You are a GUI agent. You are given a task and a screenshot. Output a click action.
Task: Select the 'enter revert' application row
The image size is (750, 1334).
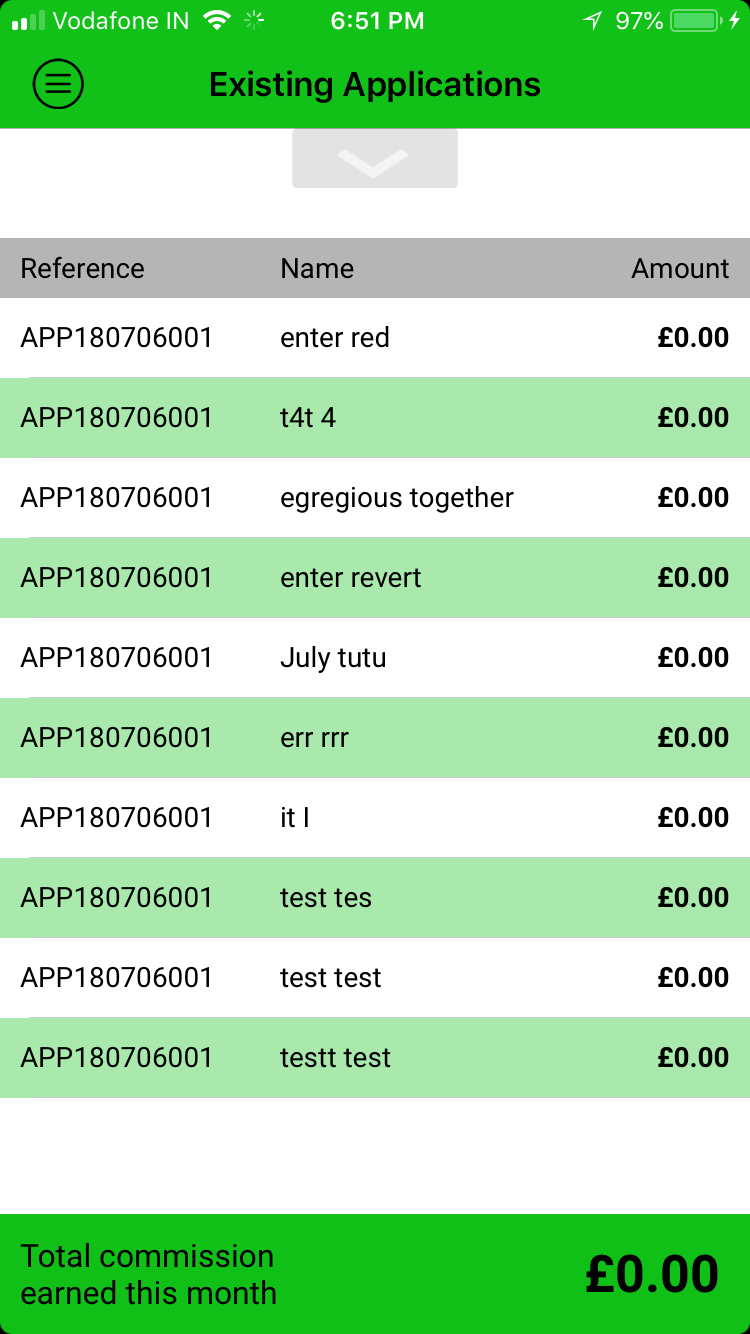(x=375, y=578)
